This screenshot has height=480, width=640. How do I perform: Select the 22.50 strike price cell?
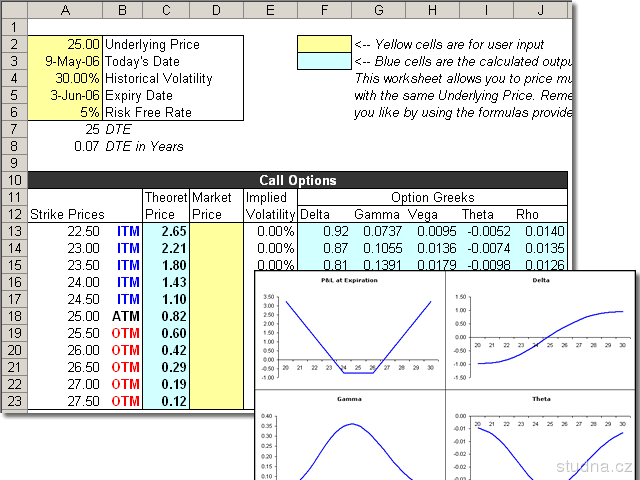coord(65,231)
